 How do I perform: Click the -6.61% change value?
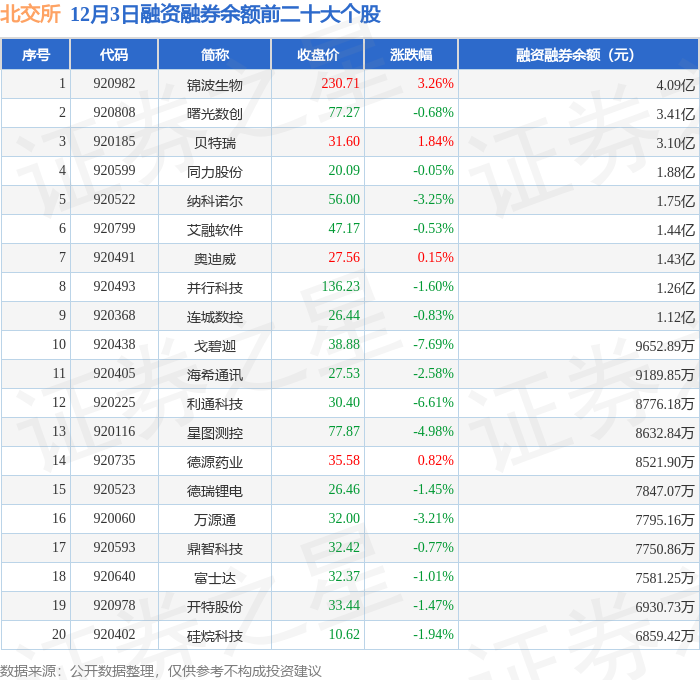click(433, 403)
